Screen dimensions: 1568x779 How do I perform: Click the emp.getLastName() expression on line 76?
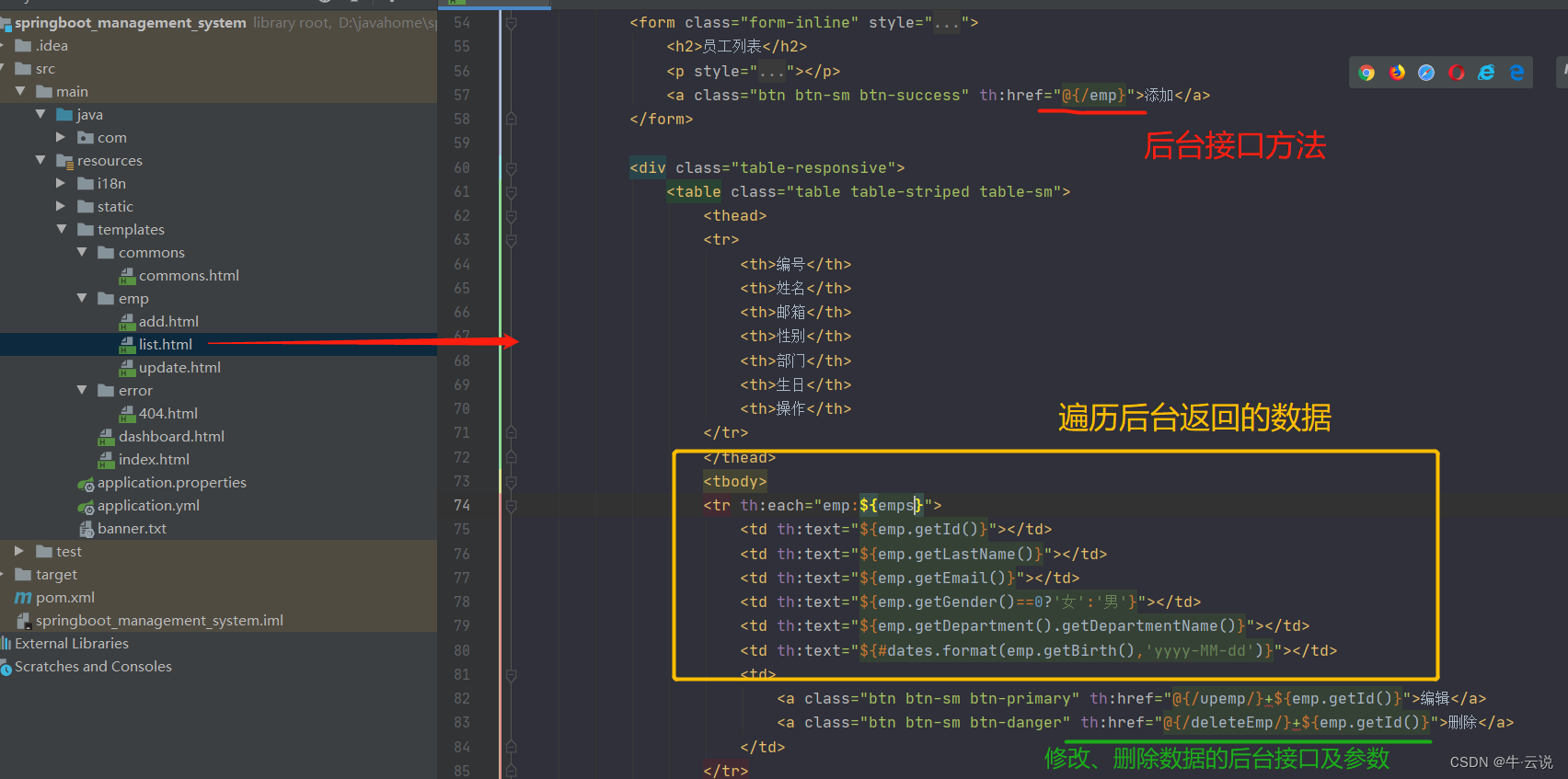956,554
